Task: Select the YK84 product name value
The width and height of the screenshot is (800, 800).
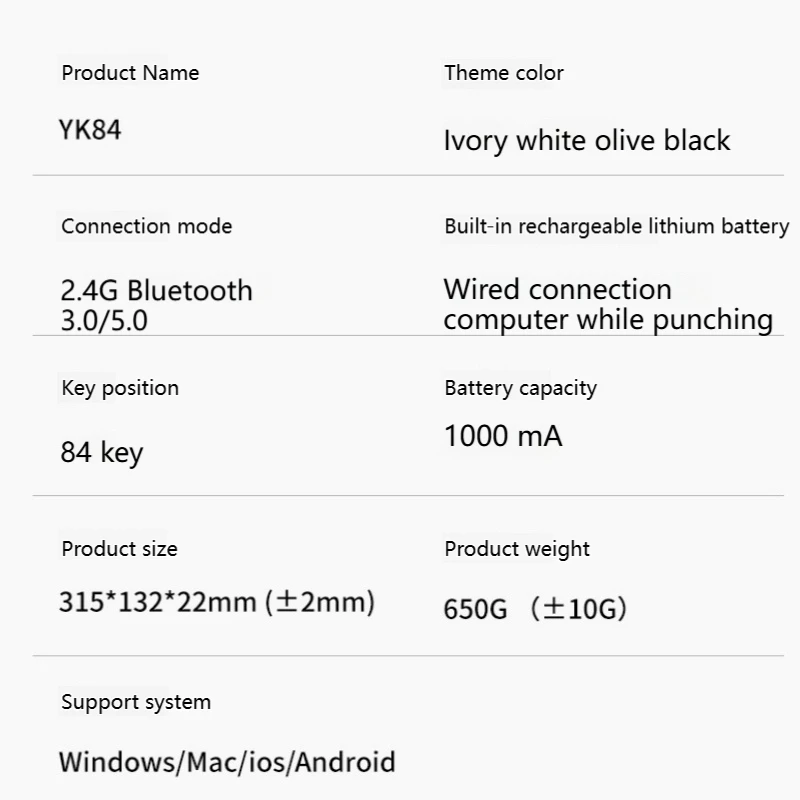Action: point(90,130)
